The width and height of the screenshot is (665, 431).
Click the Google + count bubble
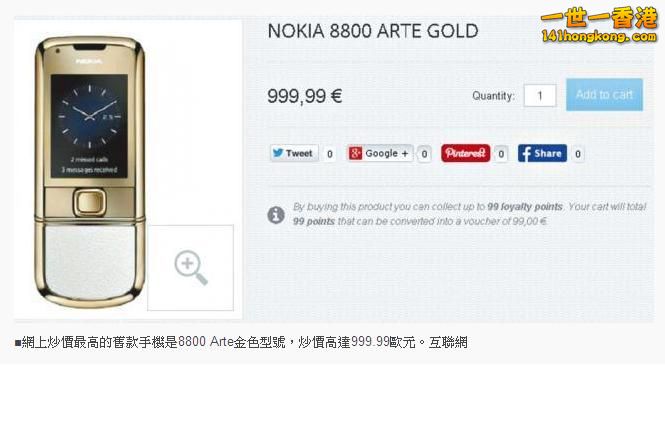click(424, 154)
